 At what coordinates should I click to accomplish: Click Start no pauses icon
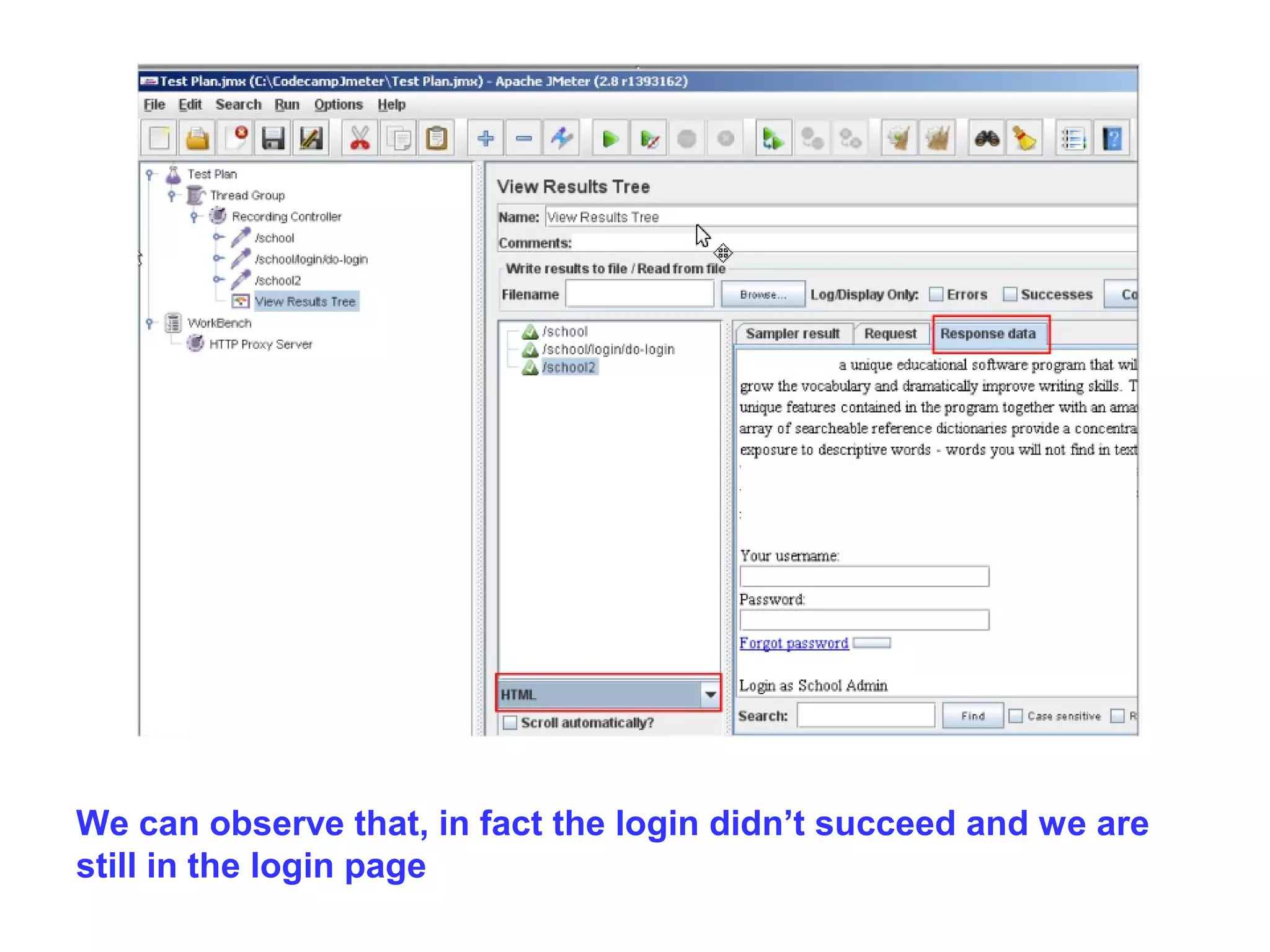[x=649, y=138]
